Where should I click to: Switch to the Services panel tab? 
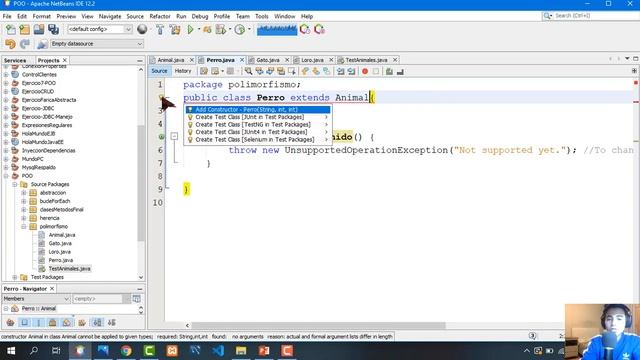click(x=15, y=60)
